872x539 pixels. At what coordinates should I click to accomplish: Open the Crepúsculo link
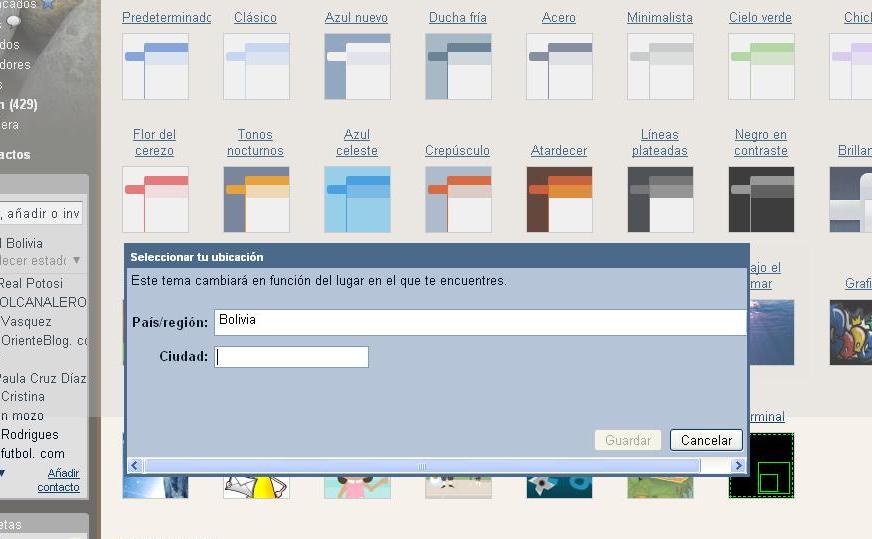pos(457,151)
